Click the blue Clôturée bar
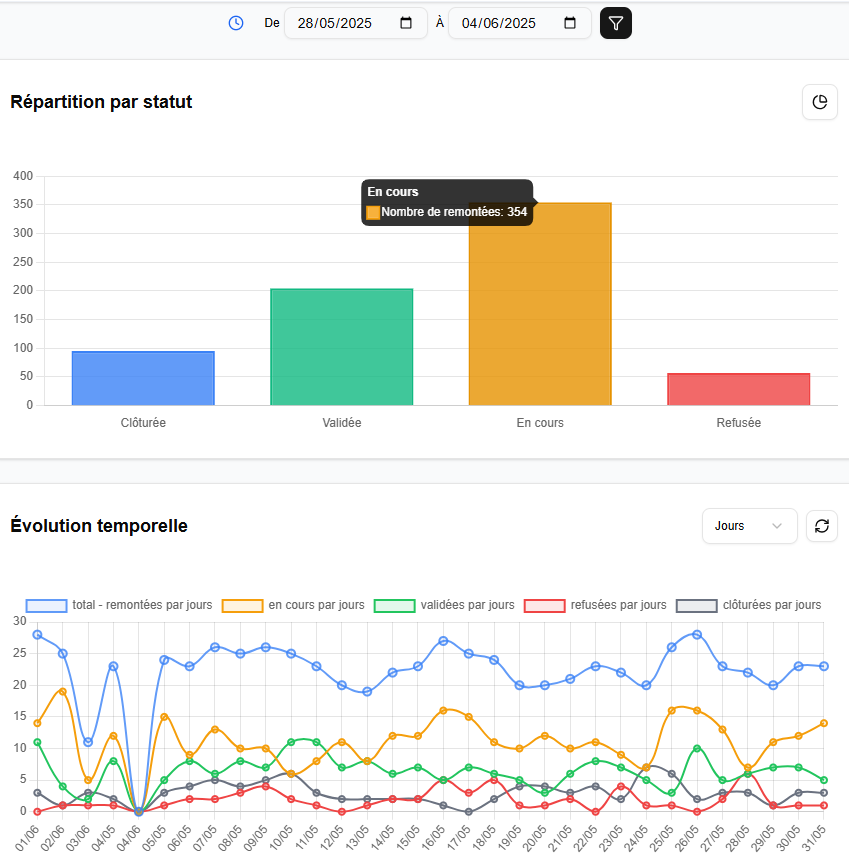The width and height of the screenshot is (849, 856). (x=143, y=378)
